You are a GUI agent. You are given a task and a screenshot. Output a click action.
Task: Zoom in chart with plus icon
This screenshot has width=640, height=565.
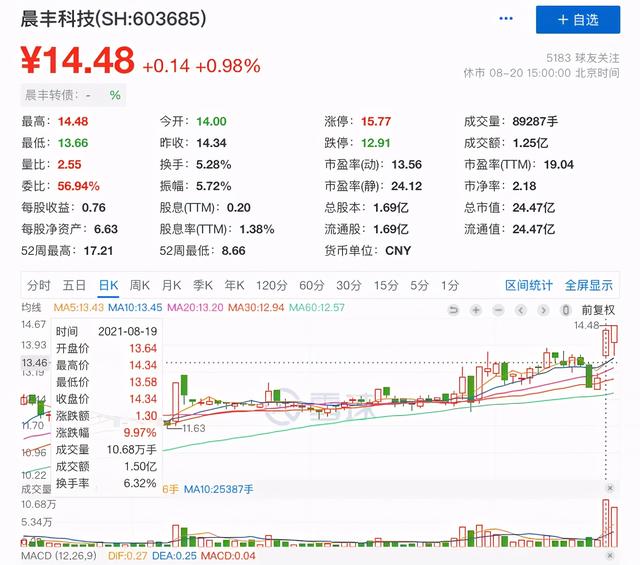(476, 310)
